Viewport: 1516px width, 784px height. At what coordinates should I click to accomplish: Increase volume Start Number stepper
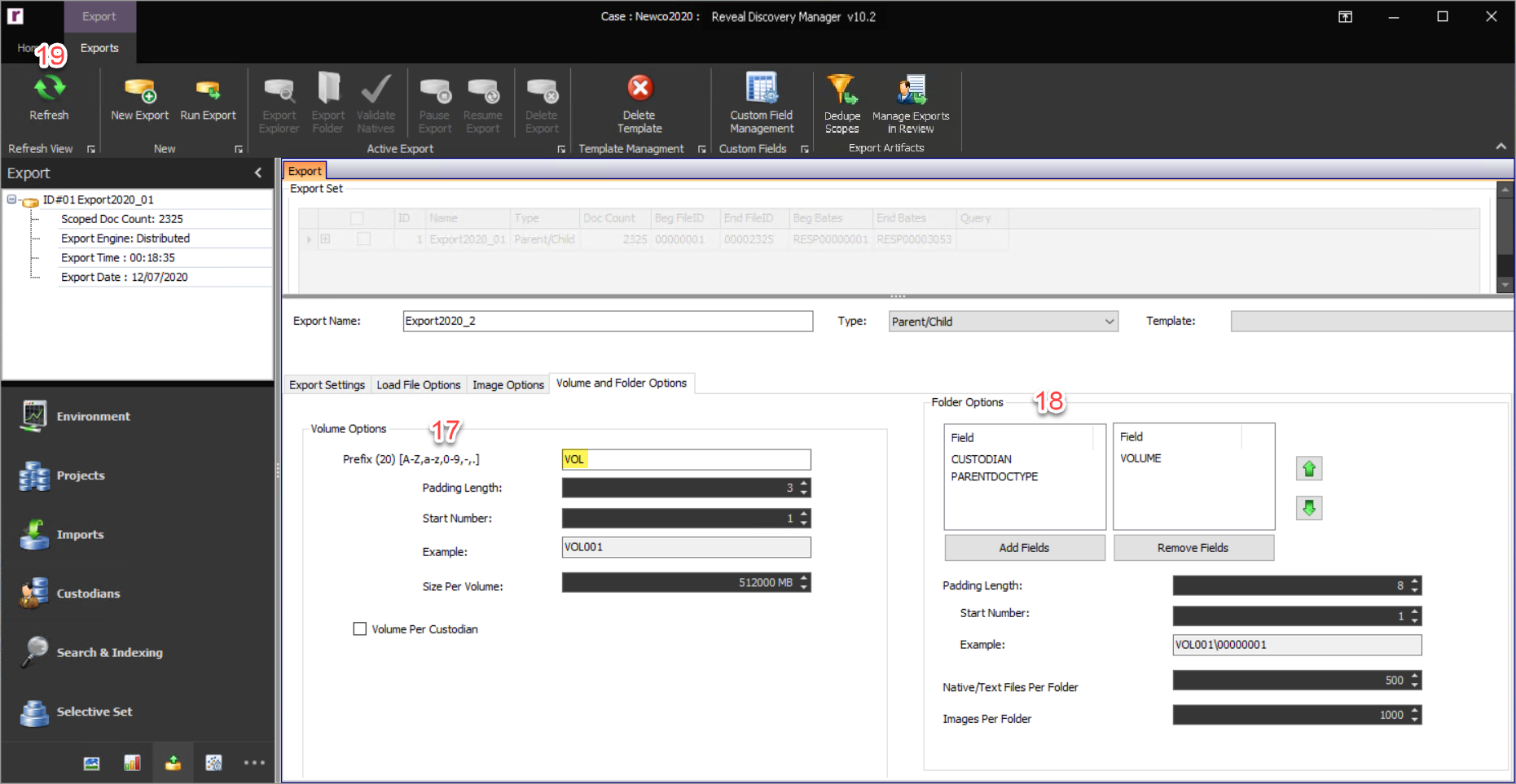pyautogui.click(x=804, y=514)
